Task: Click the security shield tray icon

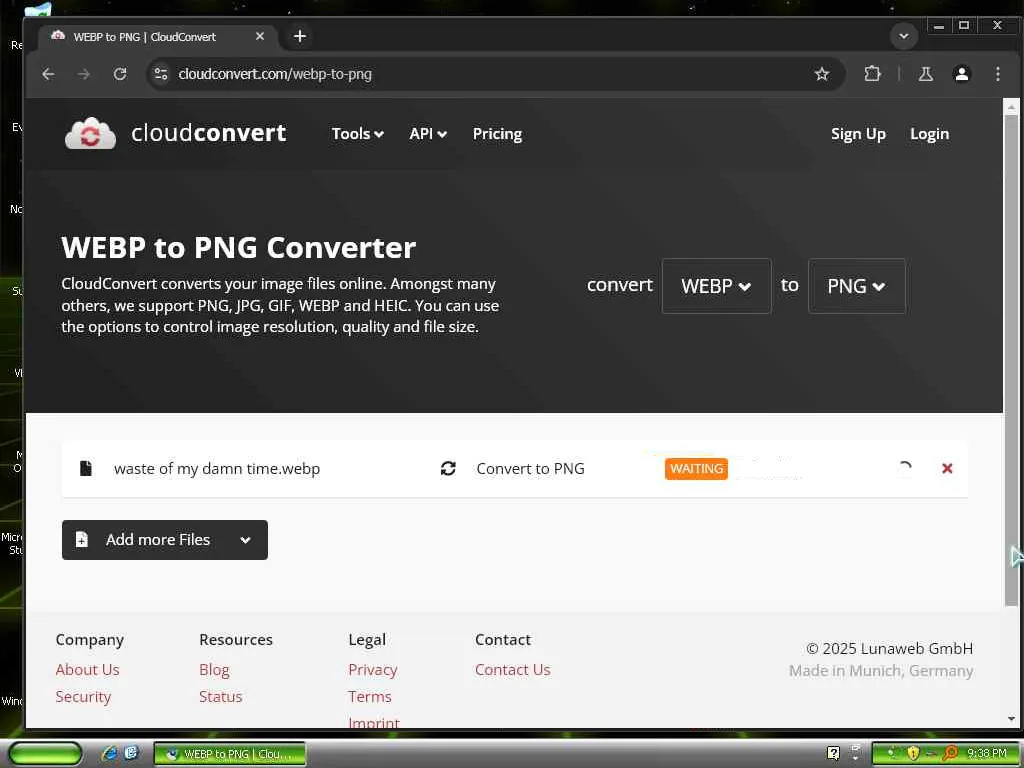Action: click(x=913, y=753)
